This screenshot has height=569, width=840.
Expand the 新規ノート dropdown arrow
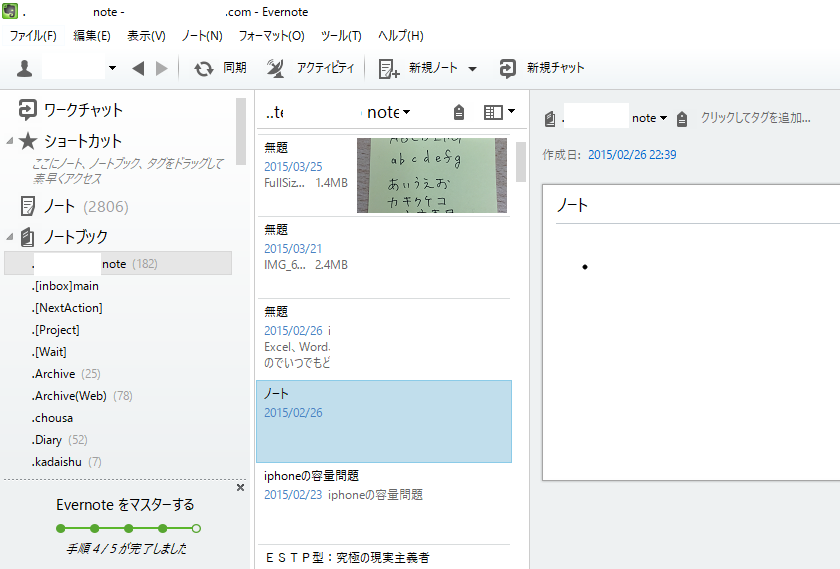[472, 69]
